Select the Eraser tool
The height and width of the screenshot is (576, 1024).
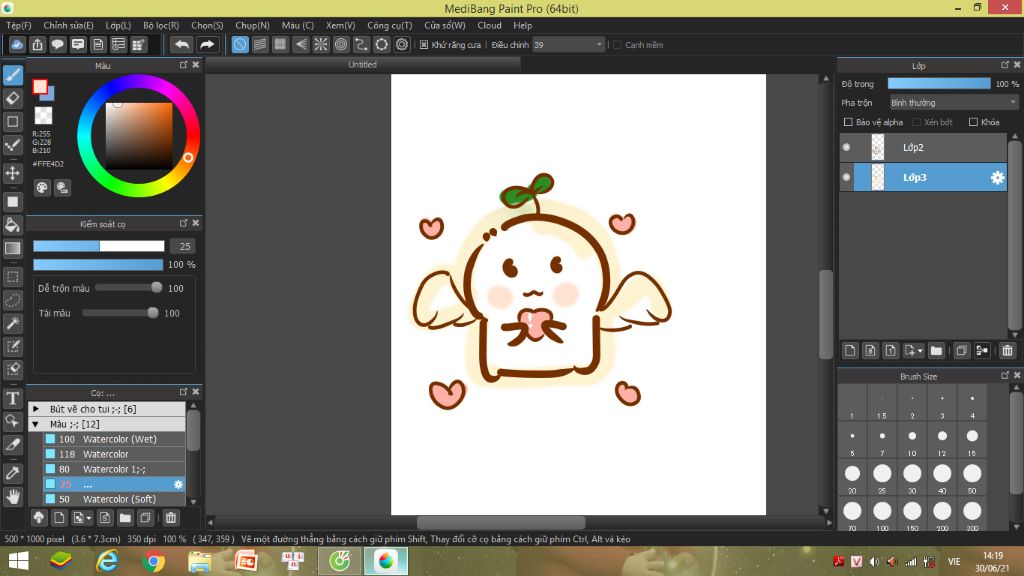[12, 99]
